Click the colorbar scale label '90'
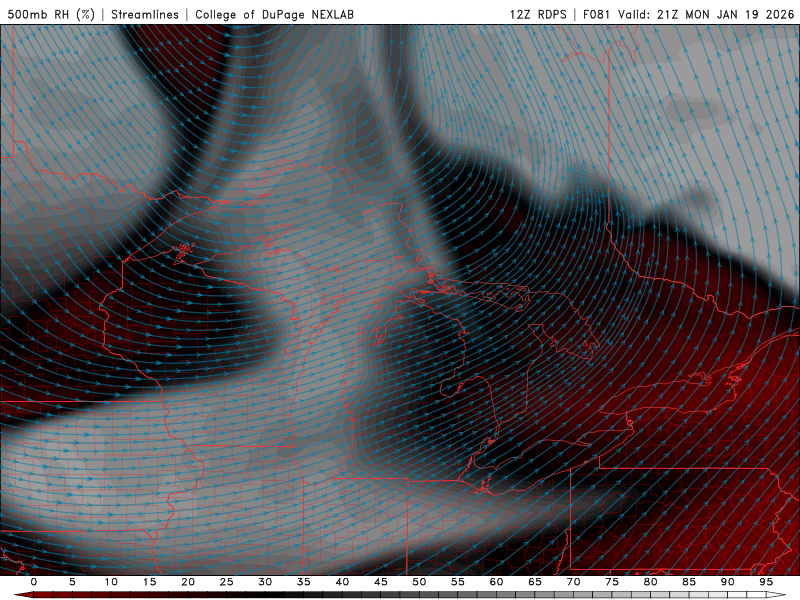 [x=727, y=582]
